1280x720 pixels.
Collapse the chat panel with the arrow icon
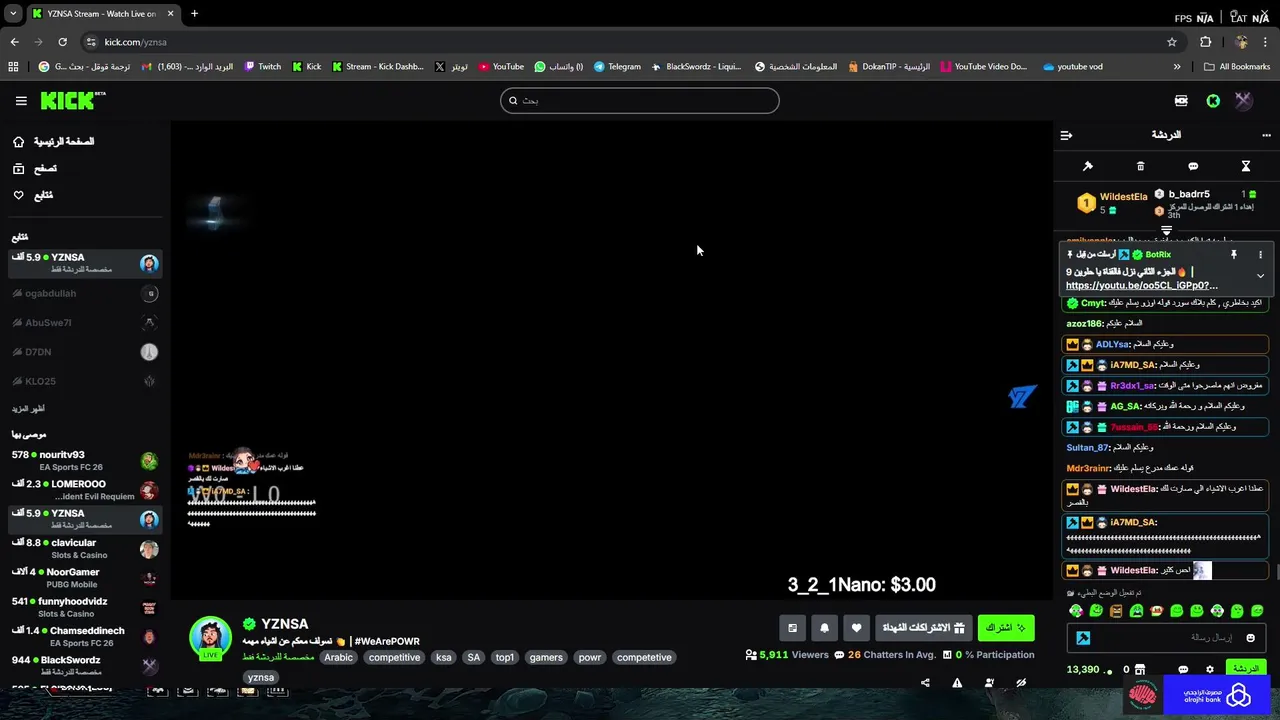coord(1066,135)
